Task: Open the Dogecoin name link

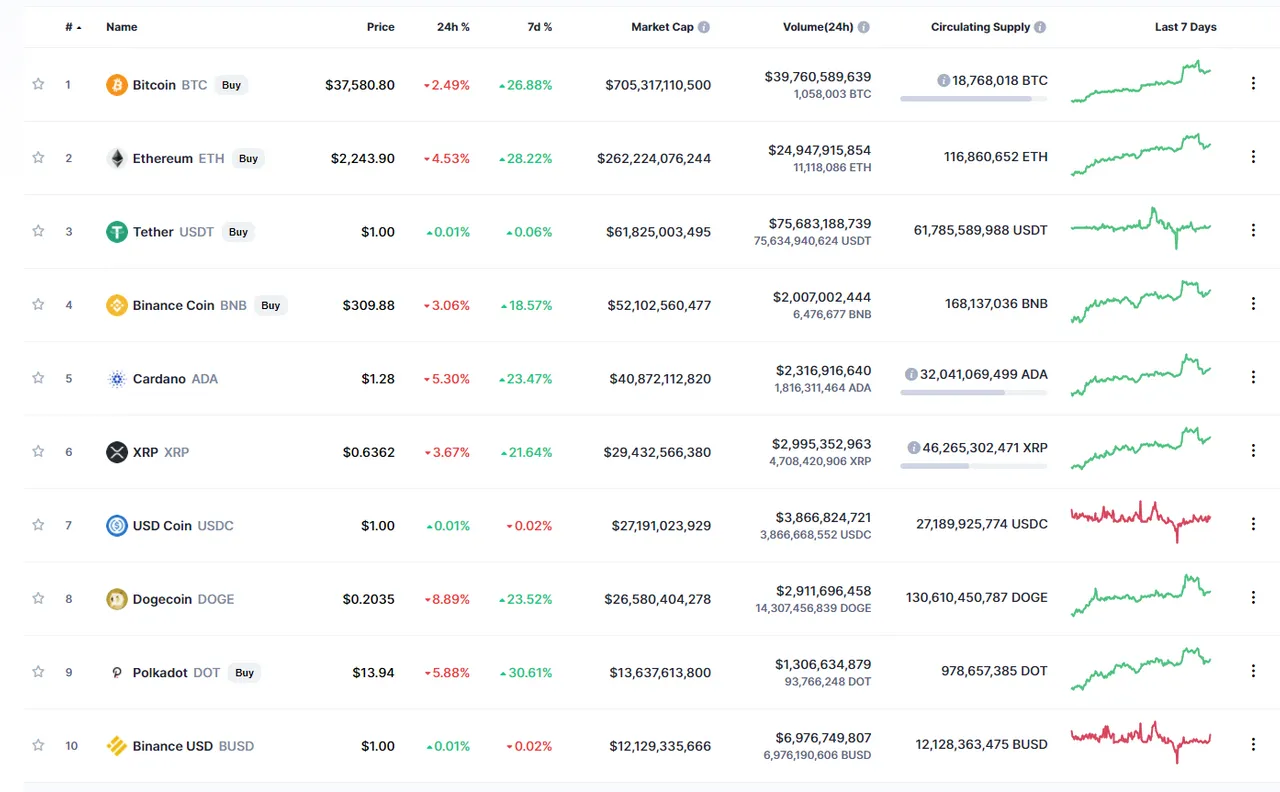Action: pyautogui.click(x=162, y=599)
